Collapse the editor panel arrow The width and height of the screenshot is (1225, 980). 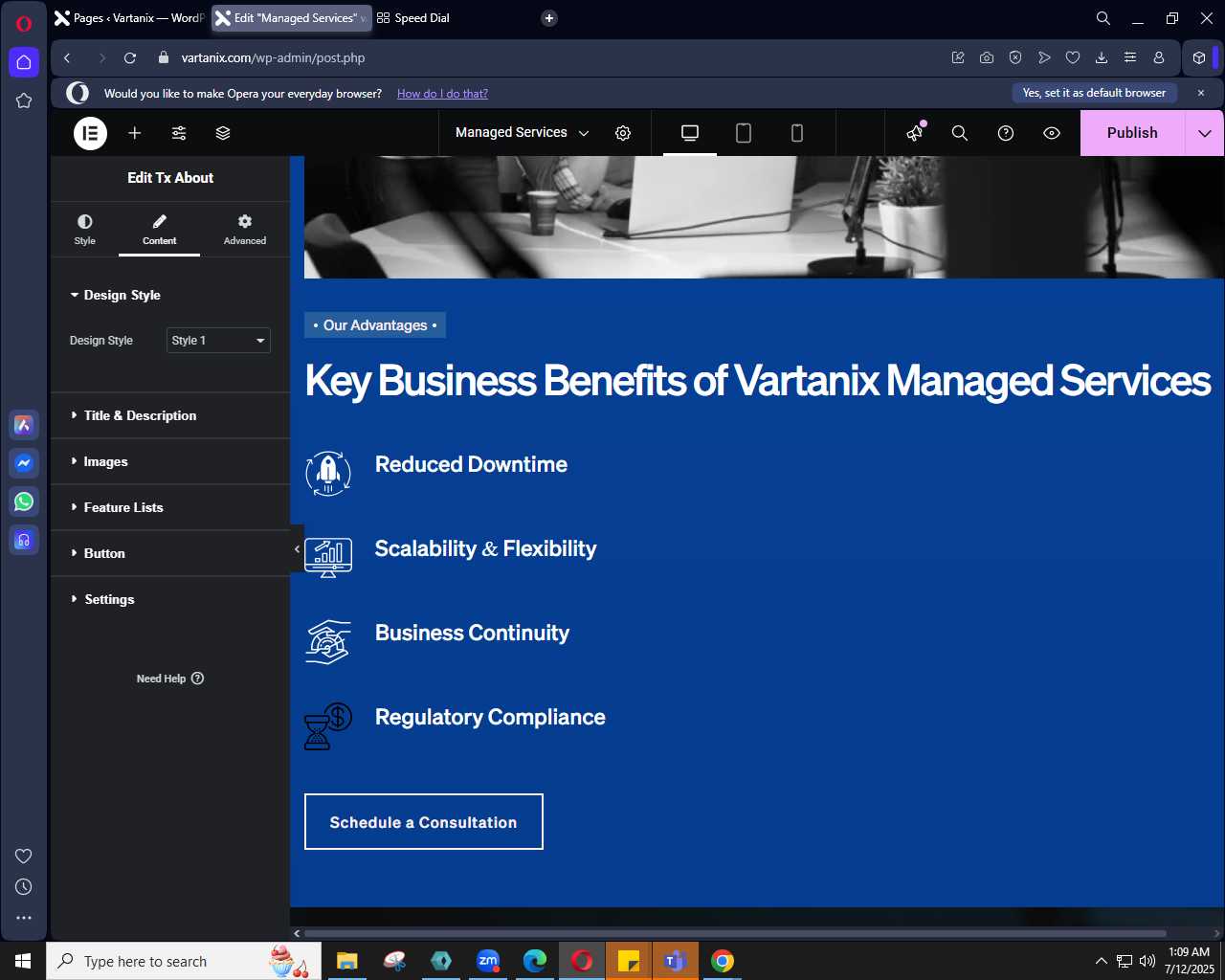click(297, 549)
